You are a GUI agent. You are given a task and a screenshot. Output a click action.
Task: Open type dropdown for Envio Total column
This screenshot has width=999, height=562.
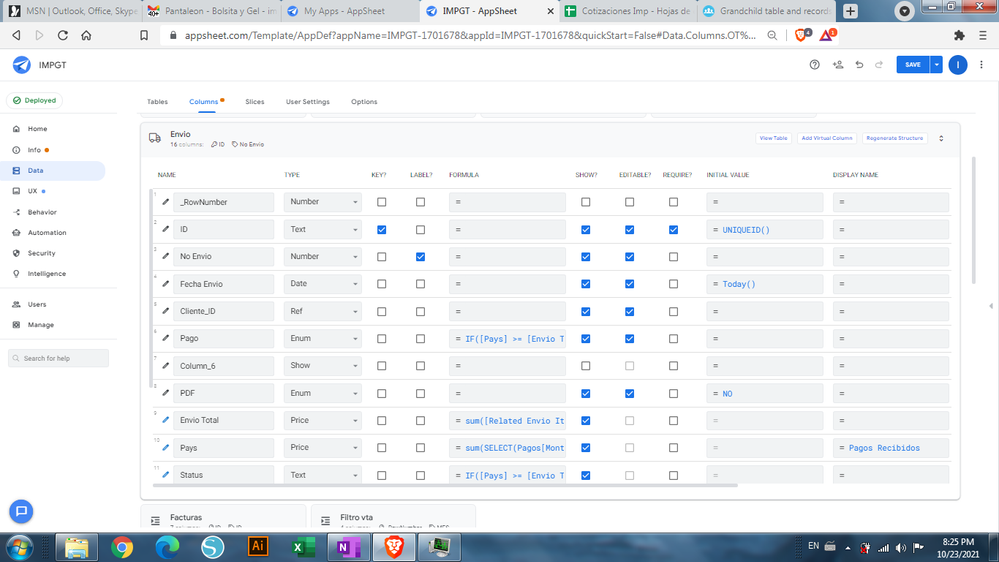322,421
